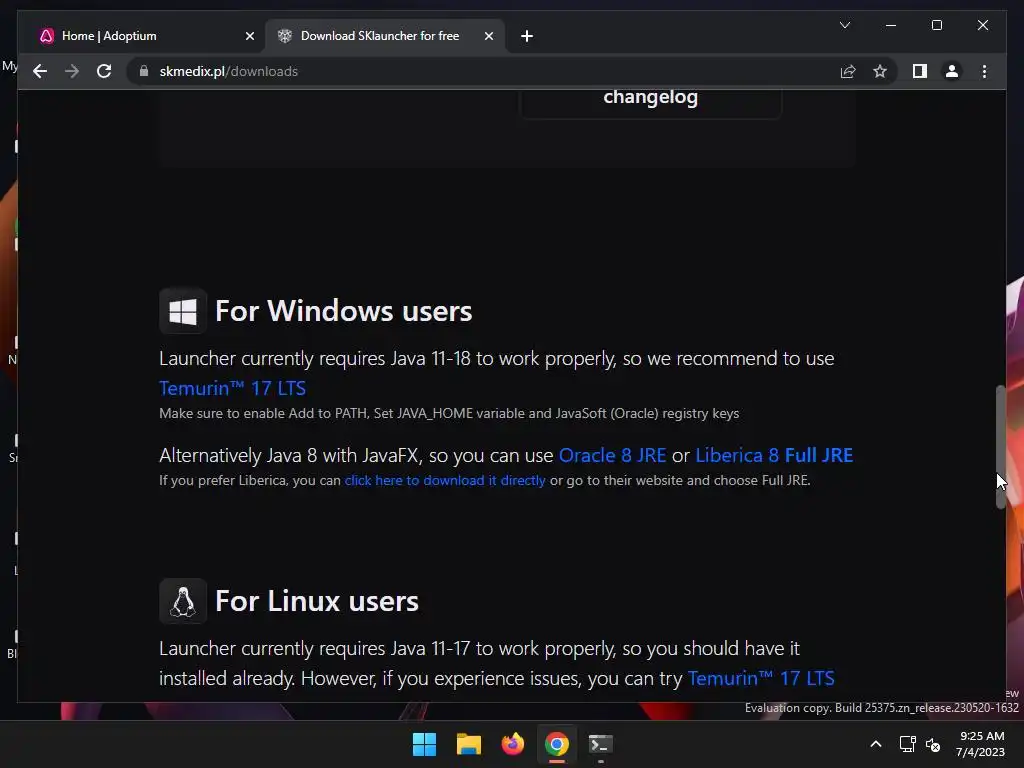Open File Explorer from the taskbar
1024x768 pixels.
[468, 744]
